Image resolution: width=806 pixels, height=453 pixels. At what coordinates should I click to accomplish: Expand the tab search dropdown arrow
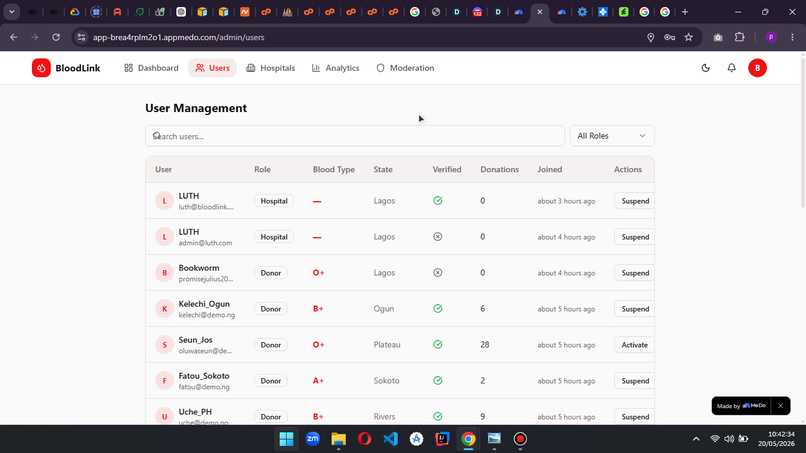click(11, 12)
